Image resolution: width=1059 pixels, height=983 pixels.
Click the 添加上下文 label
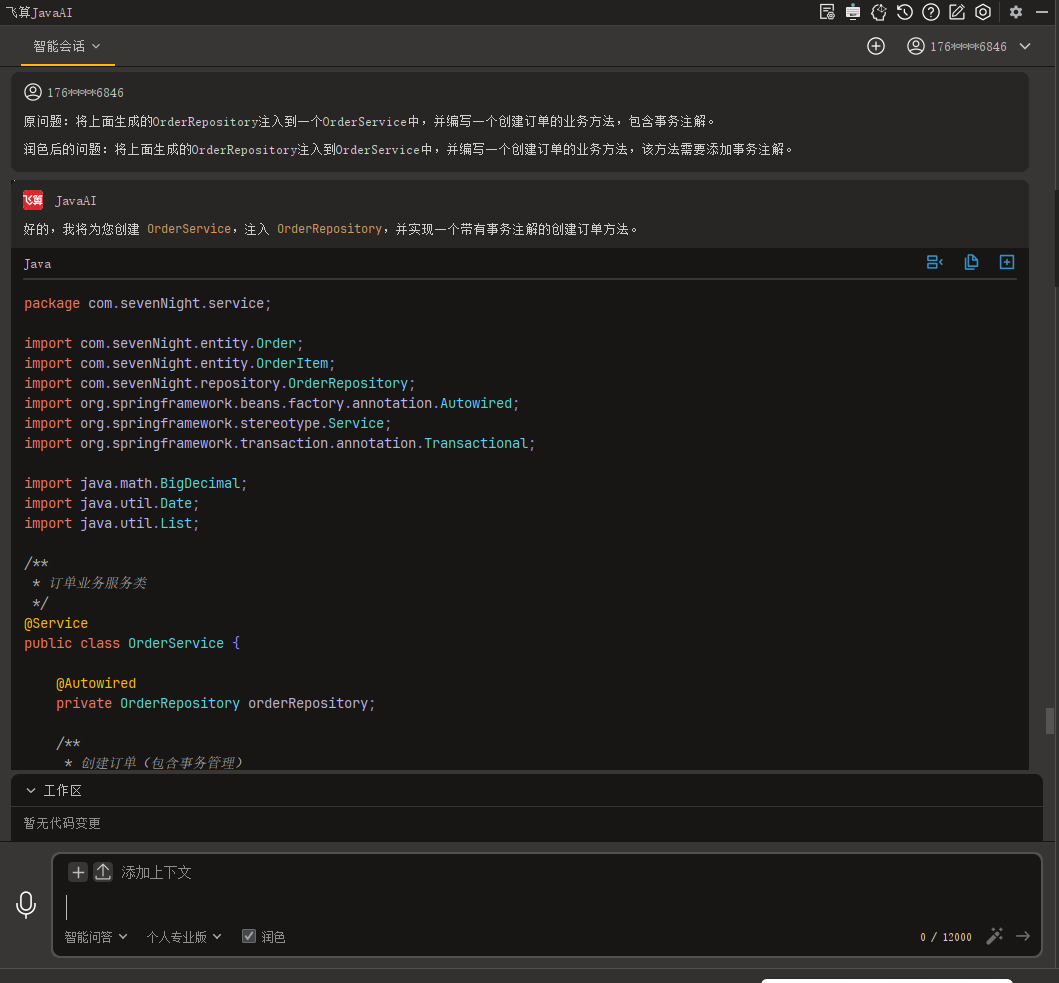tap(156, 872)
